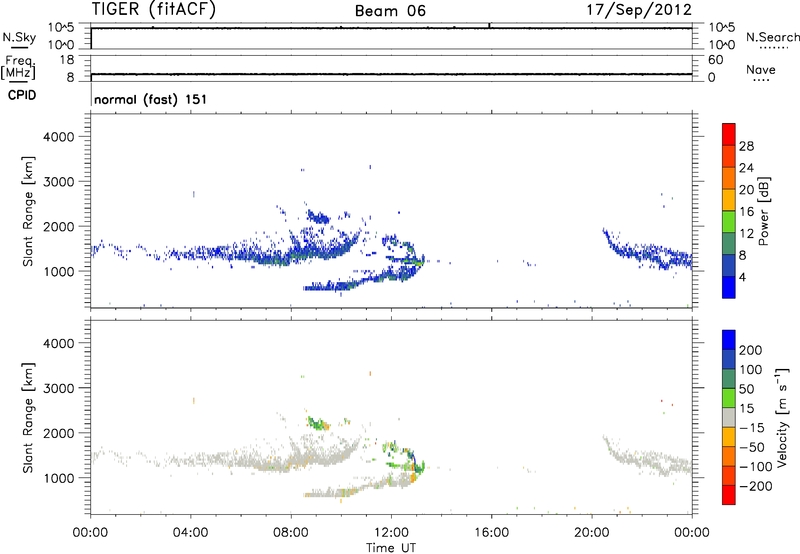
Task: Click the 'TIGER (fitACF)' plot title
Action: pyautogui.click(x=154, y=9)
